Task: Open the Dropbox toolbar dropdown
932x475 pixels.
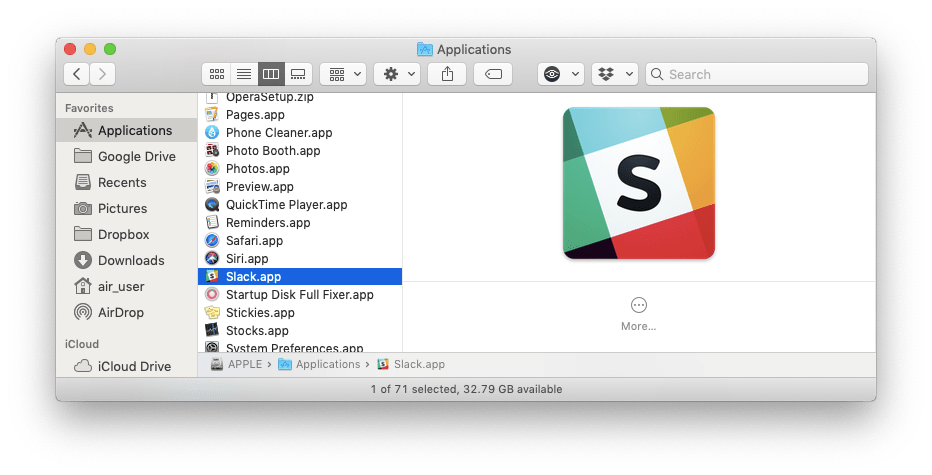Action: (x=615, y=74)
